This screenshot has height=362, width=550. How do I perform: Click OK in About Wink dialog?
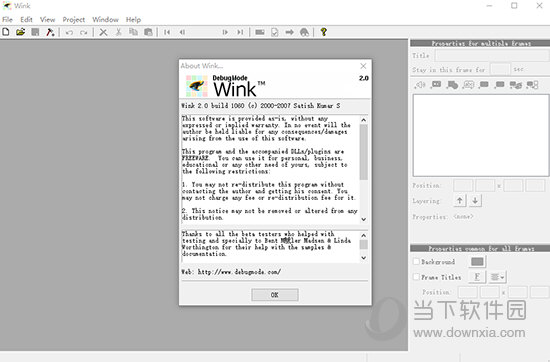[x=275, y=295]
